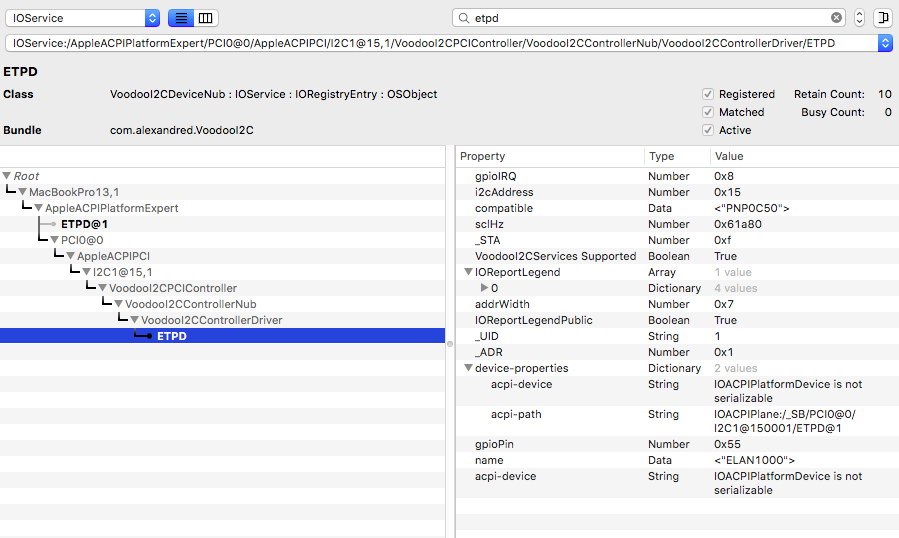Image resolution: width=899 pixels, height=538 pixels.
Task: Toggle the Matched checkbox
Action: pos(708,112)
